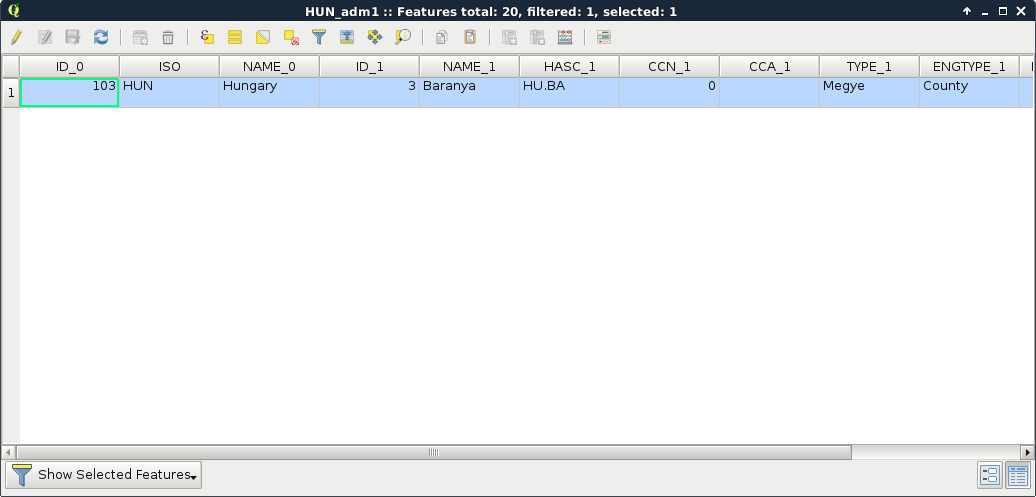The image size is (1036, 497).
Task: Click the table corner select-all button
Action: pos(11,67)
